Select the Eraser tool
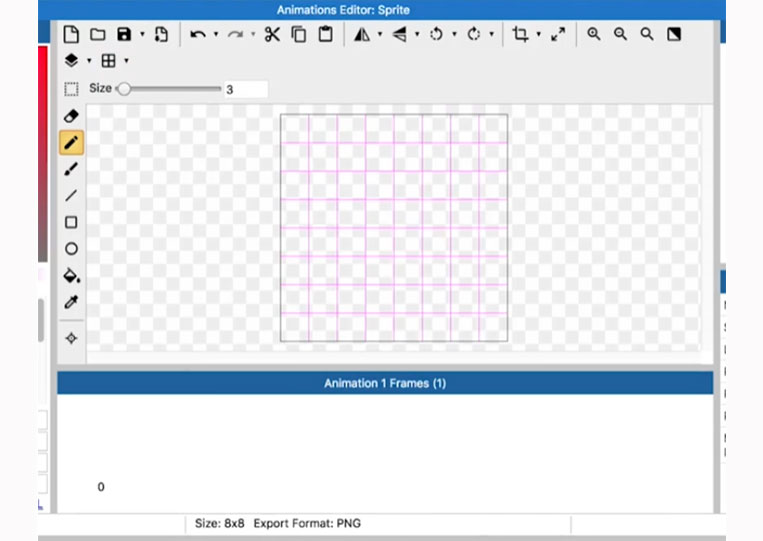This screenshot has height=541, width=763. pos(71,116)
